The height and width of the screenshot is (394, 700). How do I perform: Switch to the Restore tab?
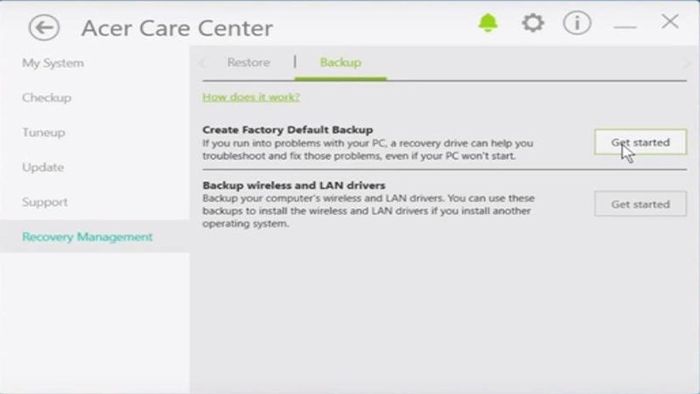[x=248, y=62]
